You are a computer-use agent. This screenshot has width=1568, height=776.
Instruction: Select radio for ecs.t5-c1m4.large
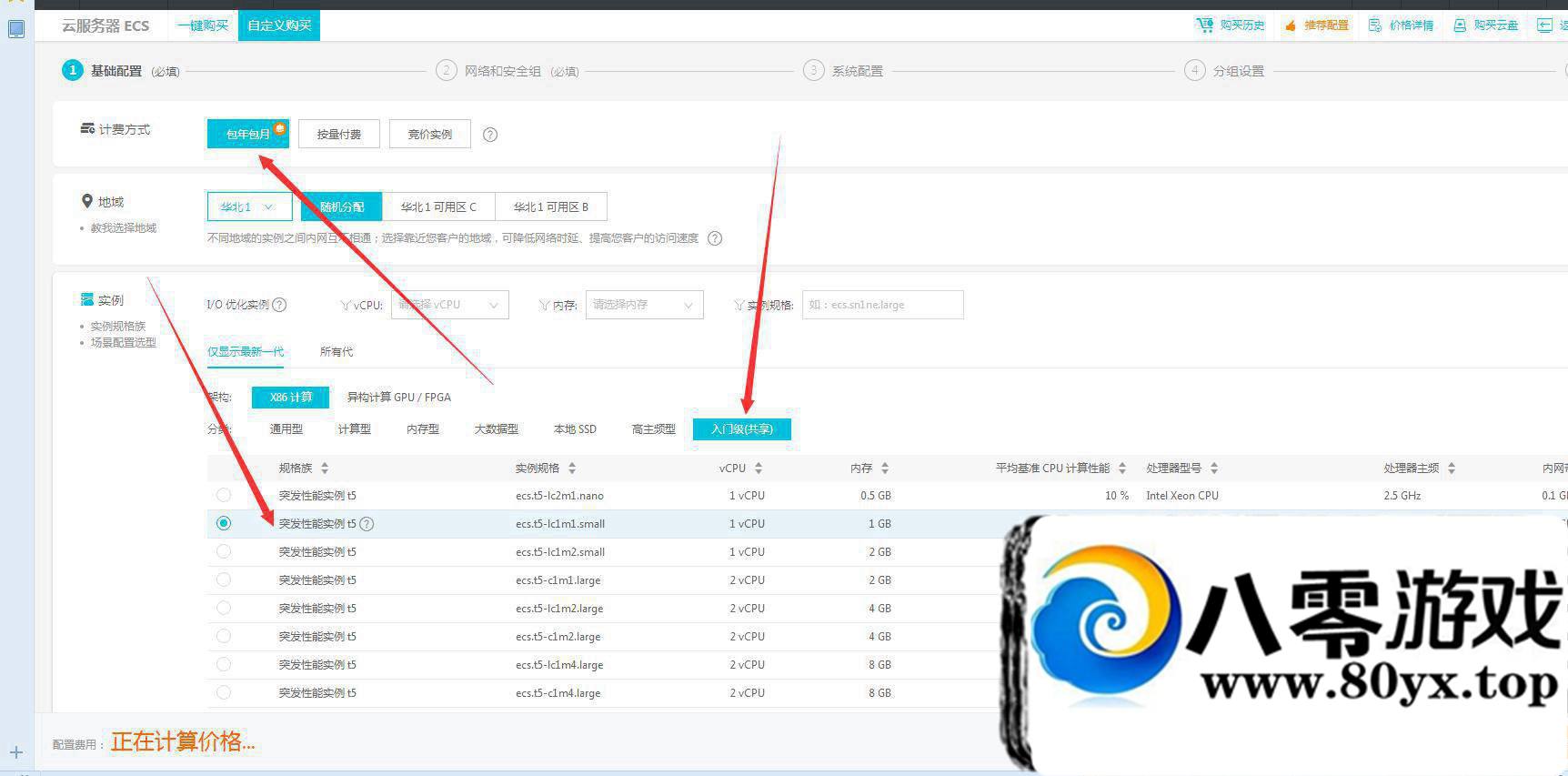pyautogui.click(x=224, y=693)
